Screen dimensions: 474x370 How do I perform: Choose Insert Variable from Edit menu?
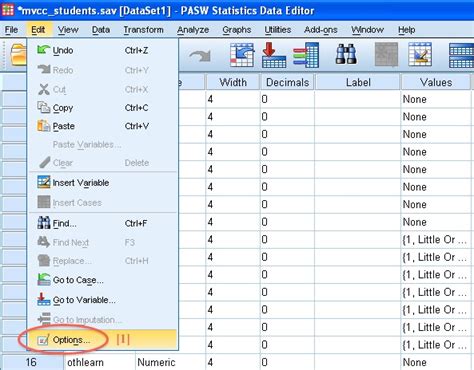point(103,183)
